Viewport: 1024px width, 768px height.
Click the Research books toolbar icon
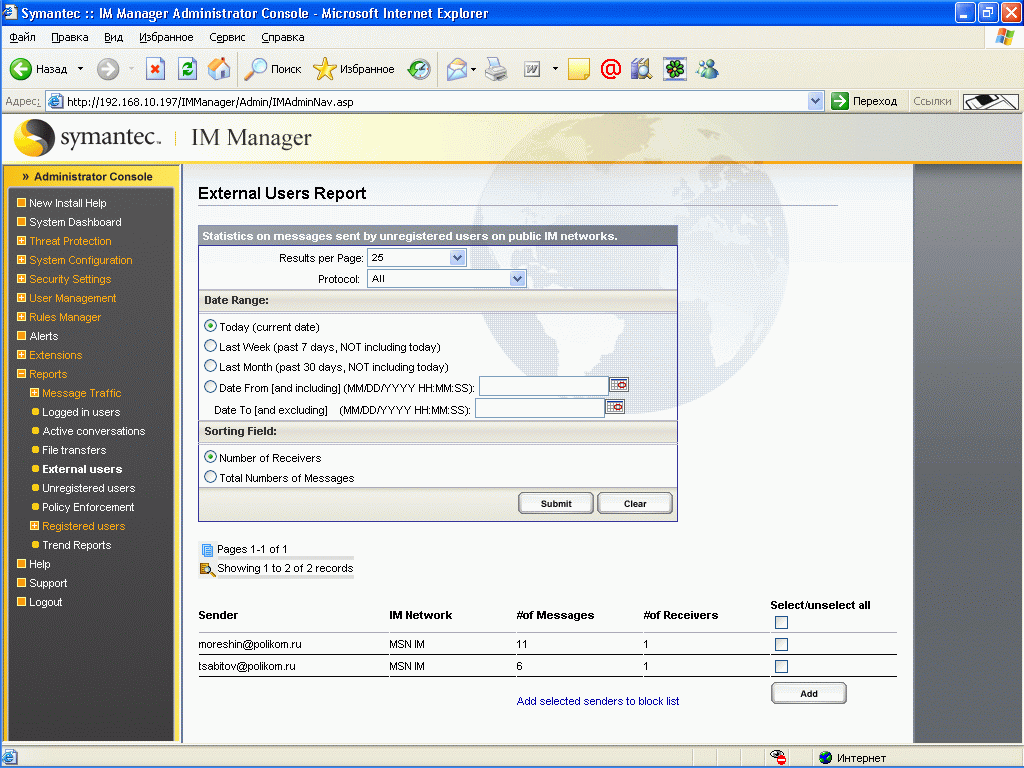641,69
